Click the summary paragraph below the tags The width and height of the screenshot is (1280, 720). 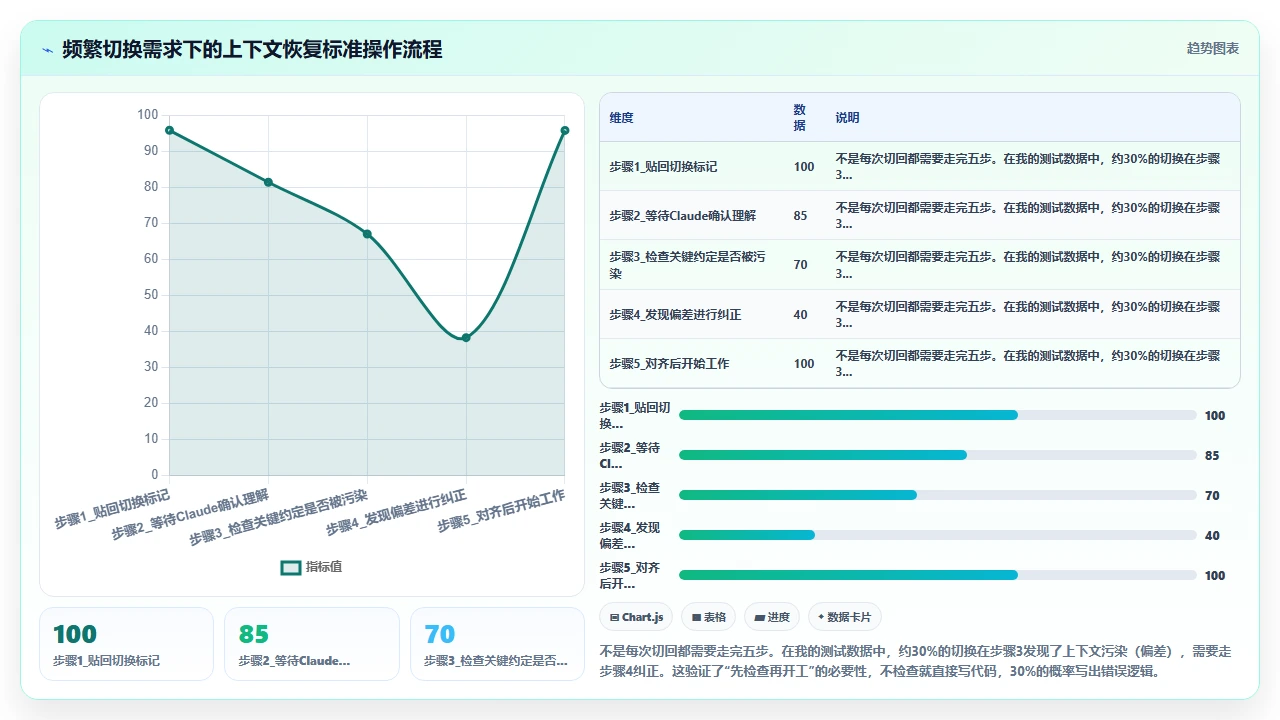915,661
